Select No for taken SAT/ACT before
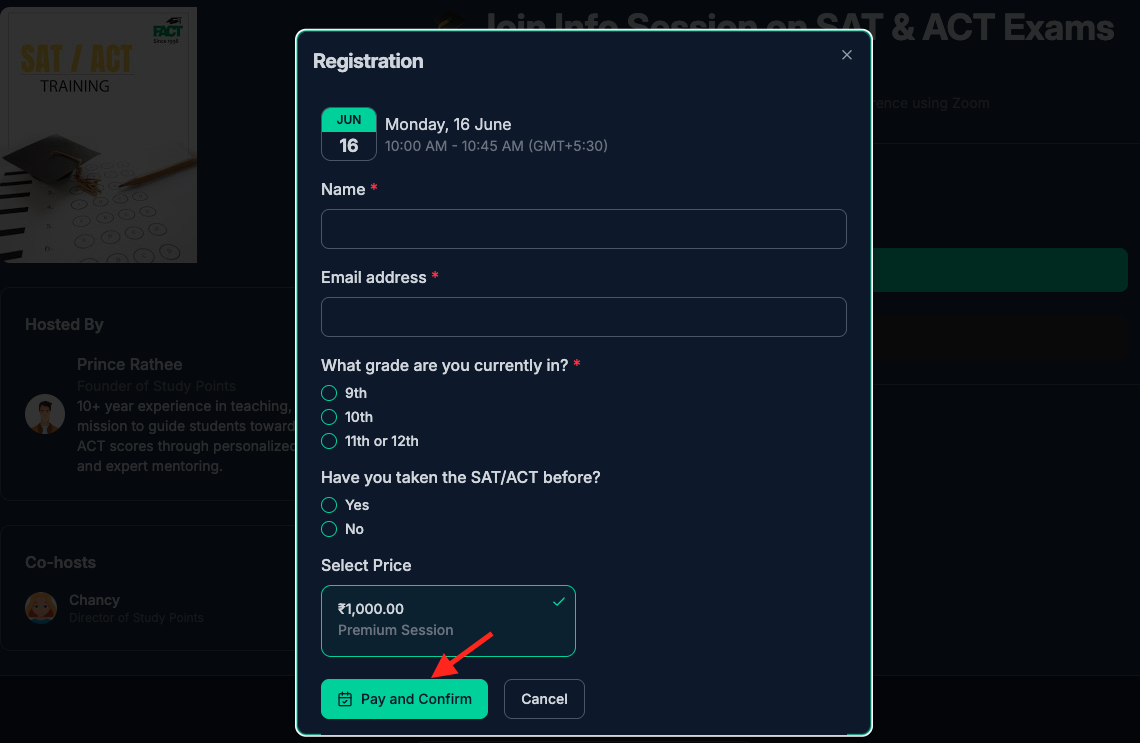Image resolution: width=1140 pixels, height=743 pixels. 329,529
